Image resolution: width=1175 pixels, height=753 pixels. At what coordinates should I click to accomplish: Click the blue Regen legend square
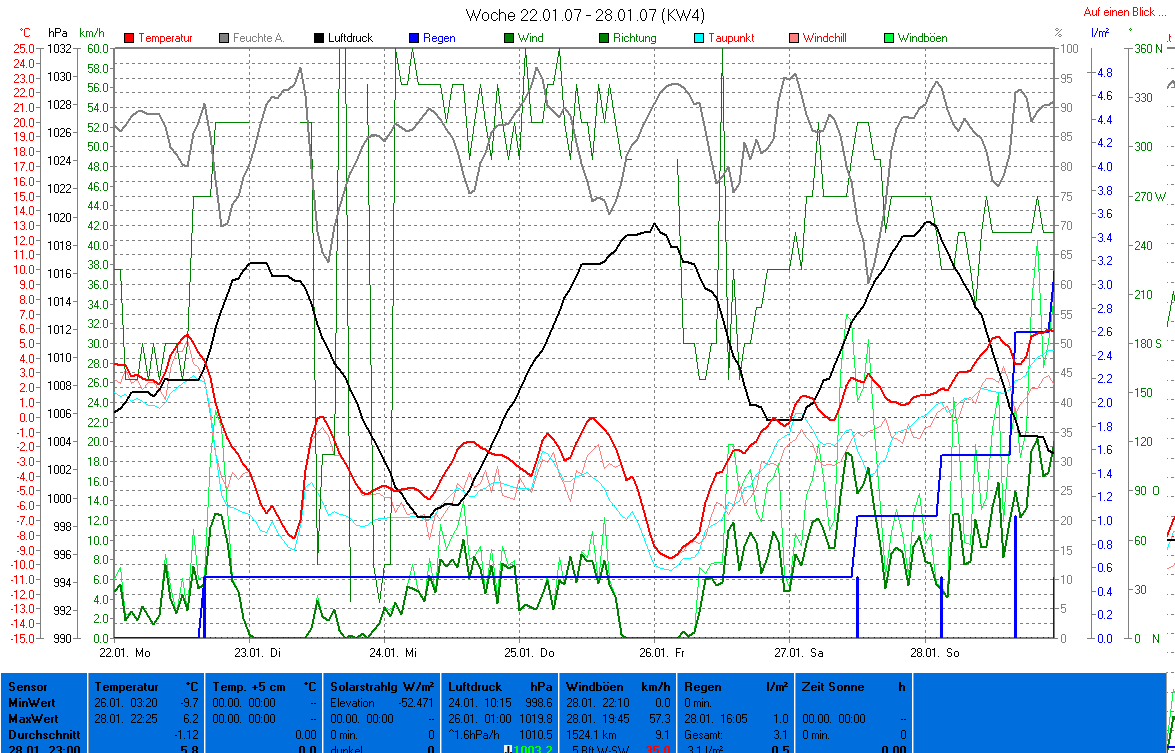tap(415, 38)
